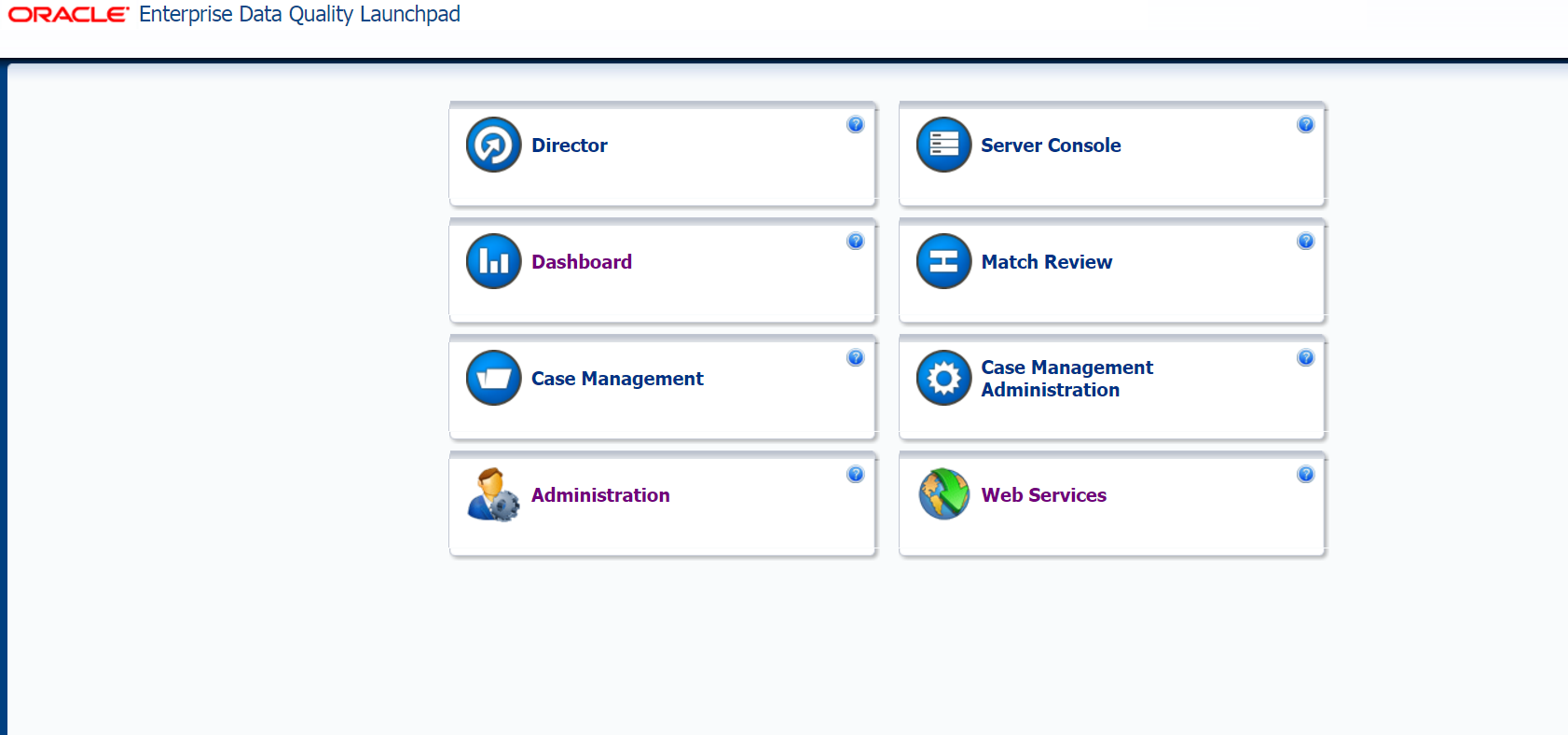Open help for the Match Review tile
The image size is (1568, 735).
1306,242
